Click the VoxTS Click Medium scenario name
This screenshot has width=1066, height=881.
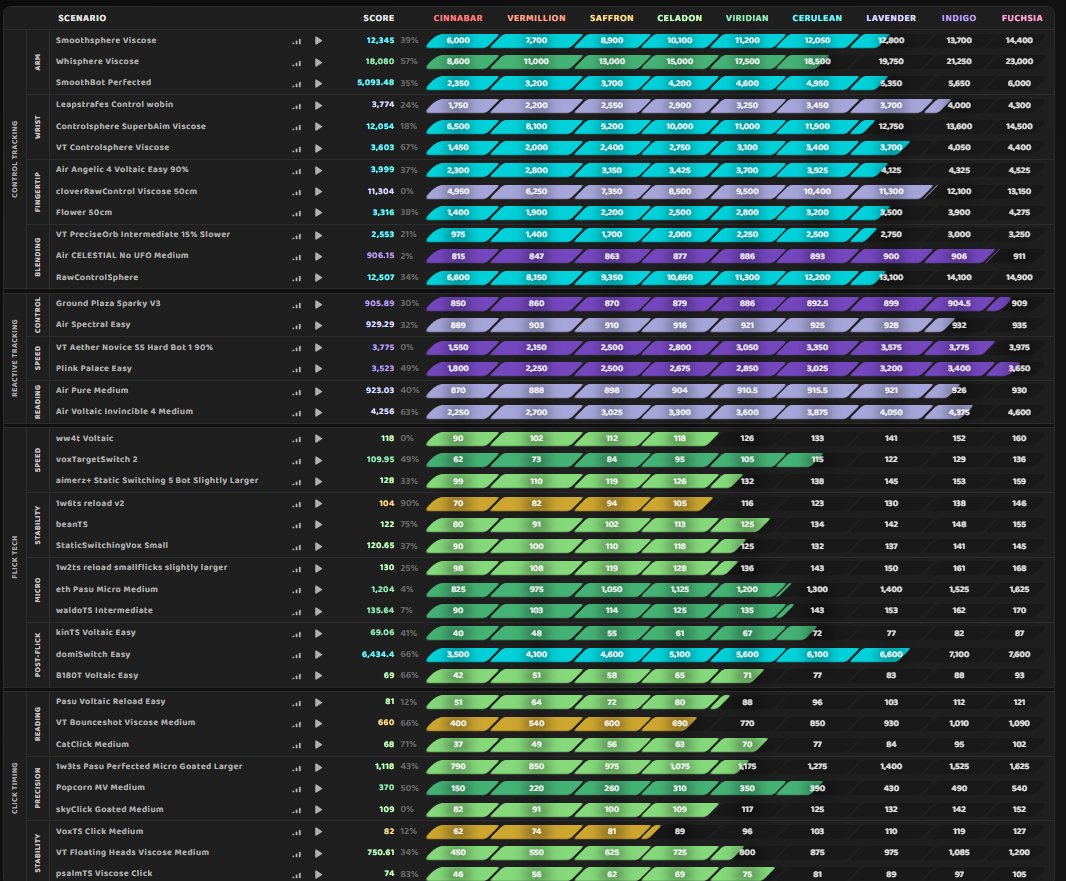click(x=99, y=831)
